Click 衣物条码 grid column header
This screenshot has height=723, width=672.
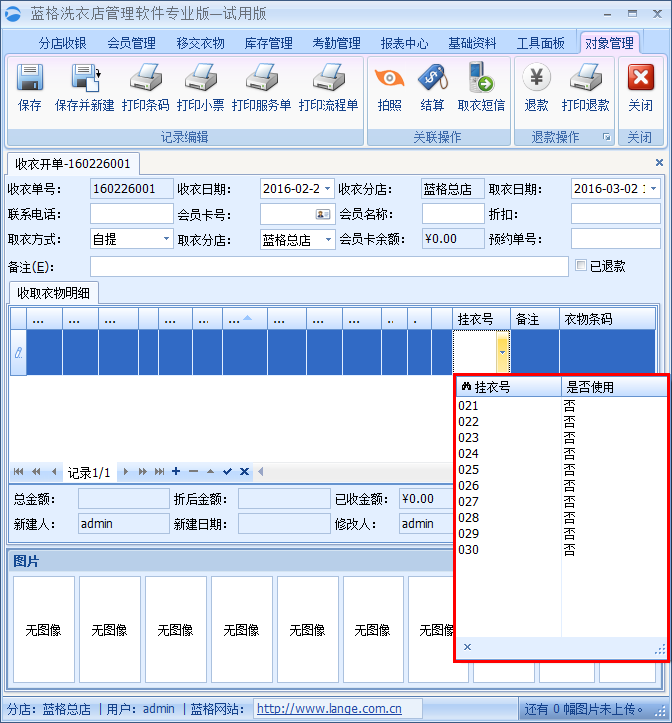[x=607, y=319]
